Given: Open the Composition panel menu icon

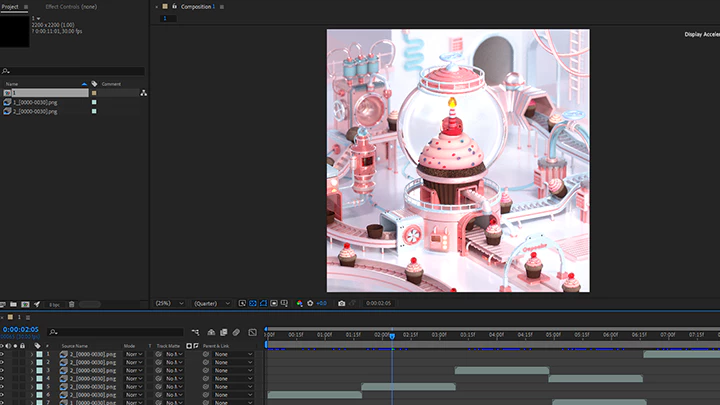Looking at the screenshot, I should tap(222, 7).
